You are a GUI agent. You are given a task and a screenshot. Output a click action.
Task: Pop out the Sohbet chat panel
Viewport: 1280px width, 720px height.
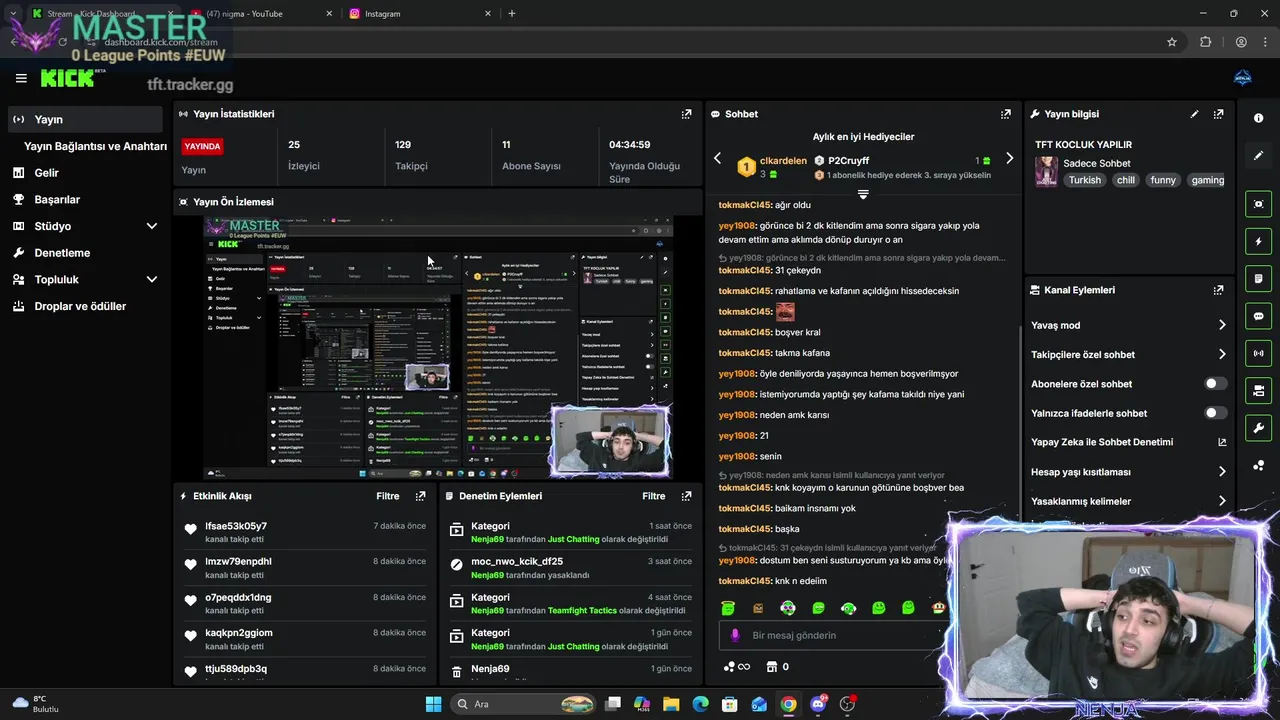point(1005,114)
